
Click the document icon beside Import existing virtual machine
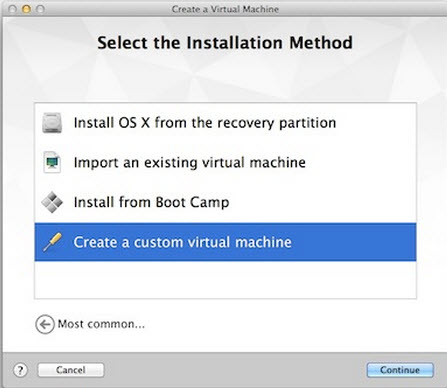click(x=52, y=162)
